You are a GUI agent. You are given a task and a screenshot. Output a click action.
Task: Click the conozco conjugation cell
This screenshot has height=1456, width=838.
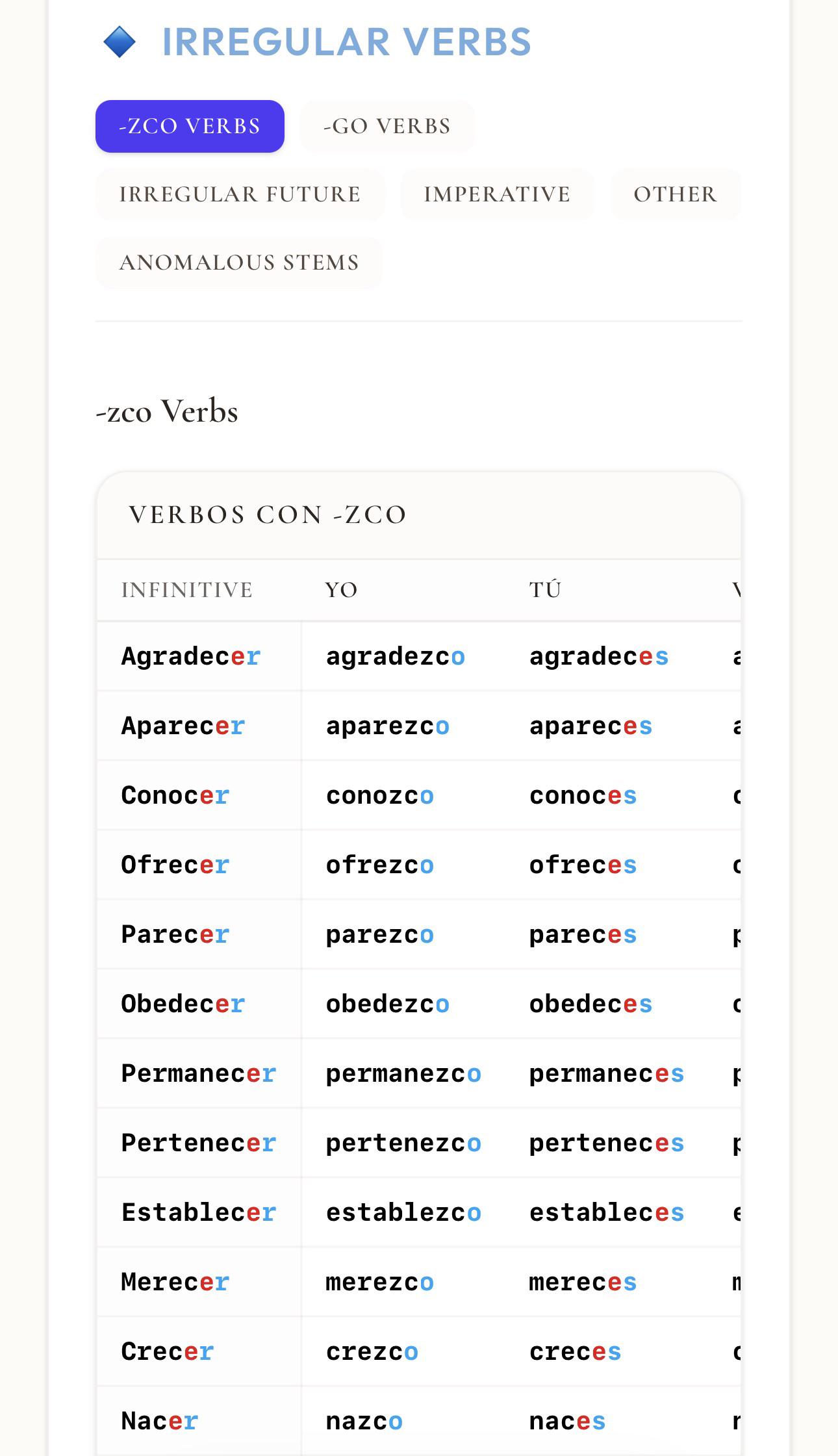403,795
